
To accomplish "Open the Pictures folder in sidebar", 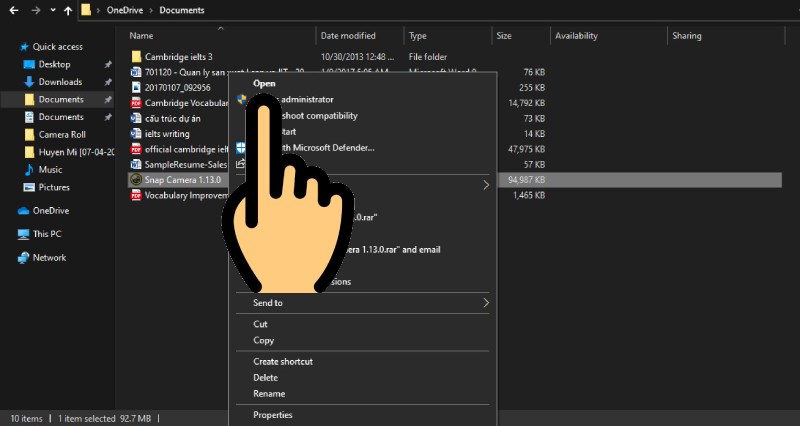I will click(x=53, y=187).
